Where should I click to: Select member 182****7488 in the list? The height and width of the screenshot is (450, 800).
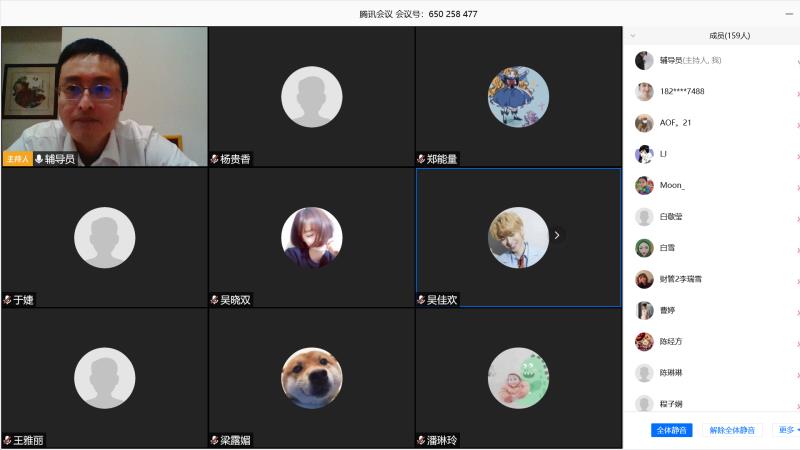coord(712,91)
